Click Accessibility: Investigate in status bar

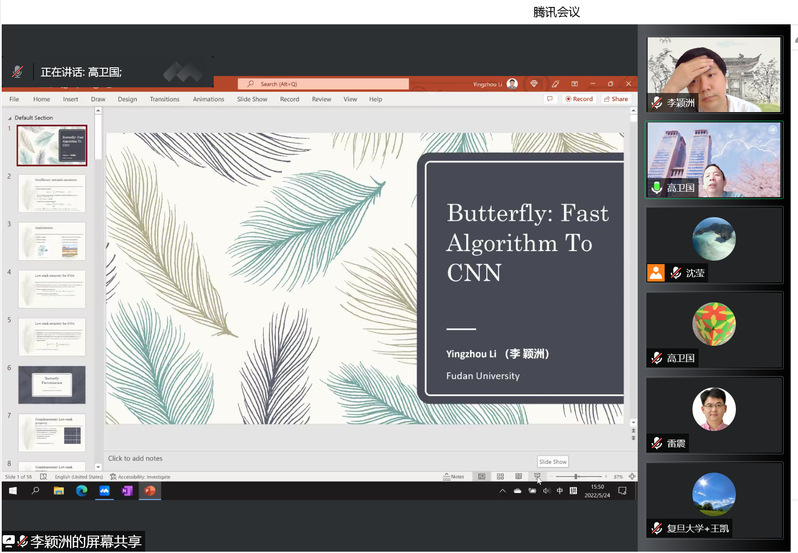[140, 477]
